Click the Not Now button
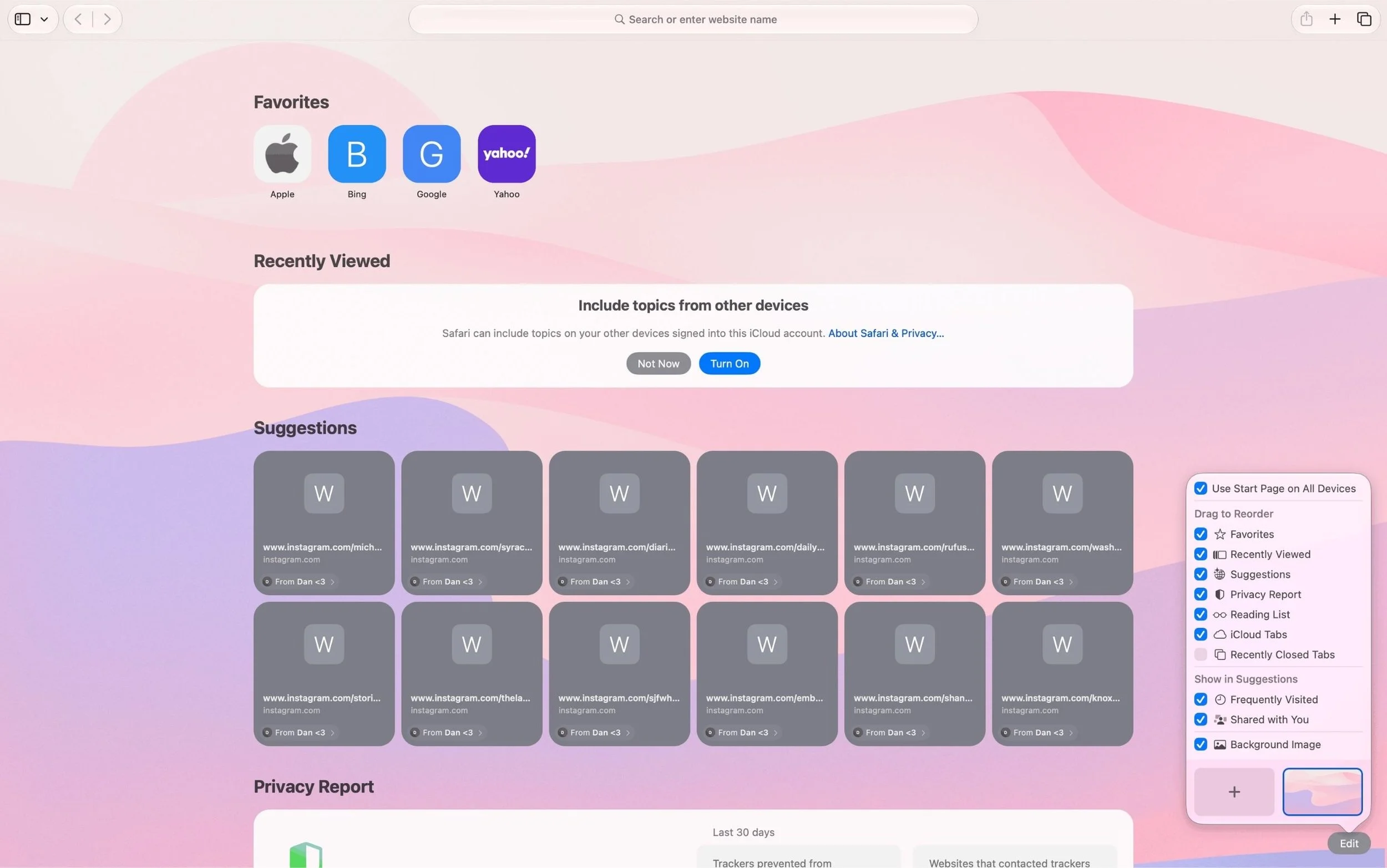 (658, 363)
